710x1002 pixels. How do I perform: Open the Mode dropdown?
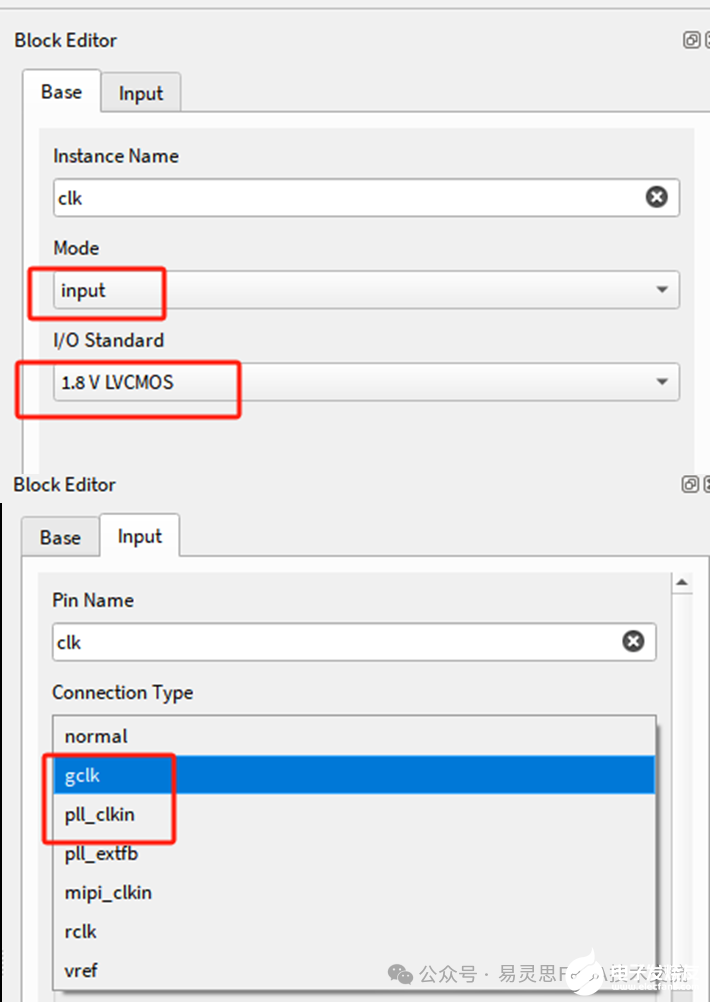(x=661, y=290)
